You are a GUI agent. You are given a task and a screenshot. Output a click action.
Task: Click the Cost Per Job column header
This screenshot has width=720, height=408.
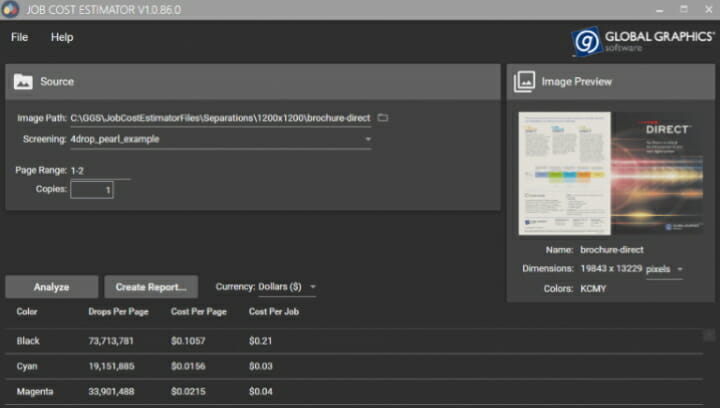[274, 312]
